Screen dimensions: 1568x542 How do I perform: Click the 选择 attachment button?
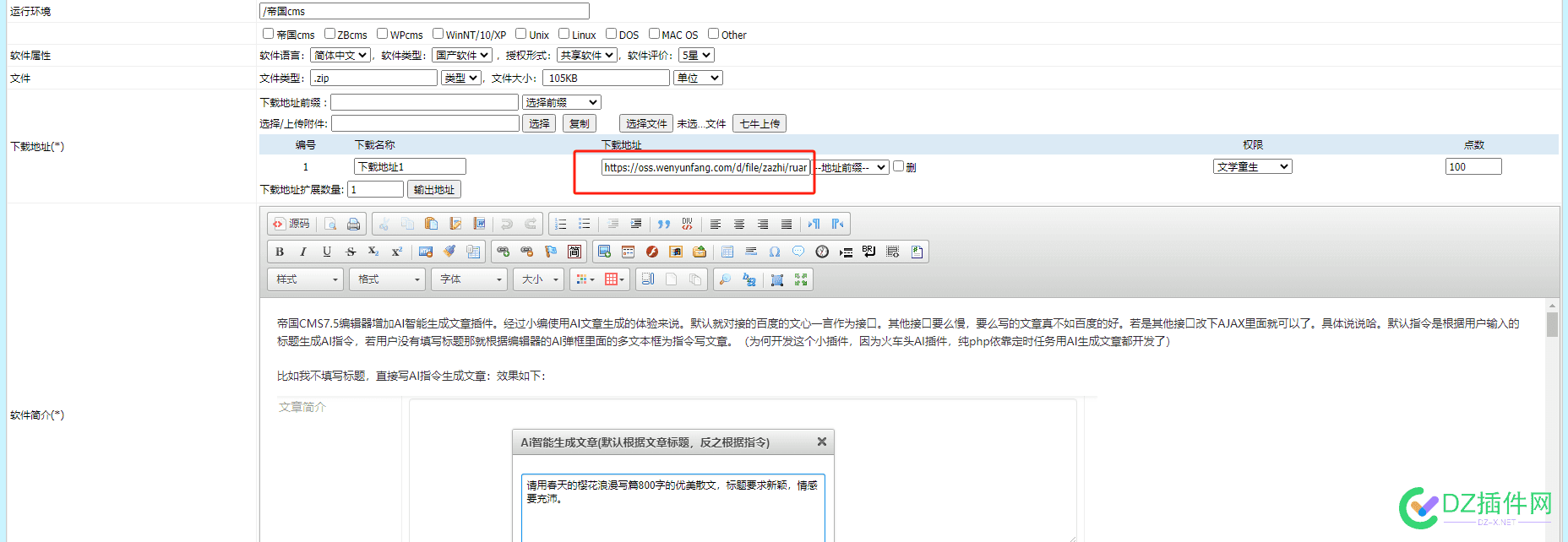[539, 123]
